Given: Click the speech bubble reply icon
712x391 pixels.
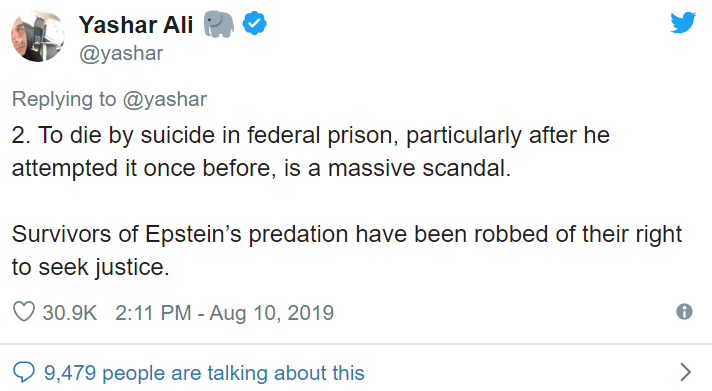Looking at the screenshot, I should click(24, 372).
